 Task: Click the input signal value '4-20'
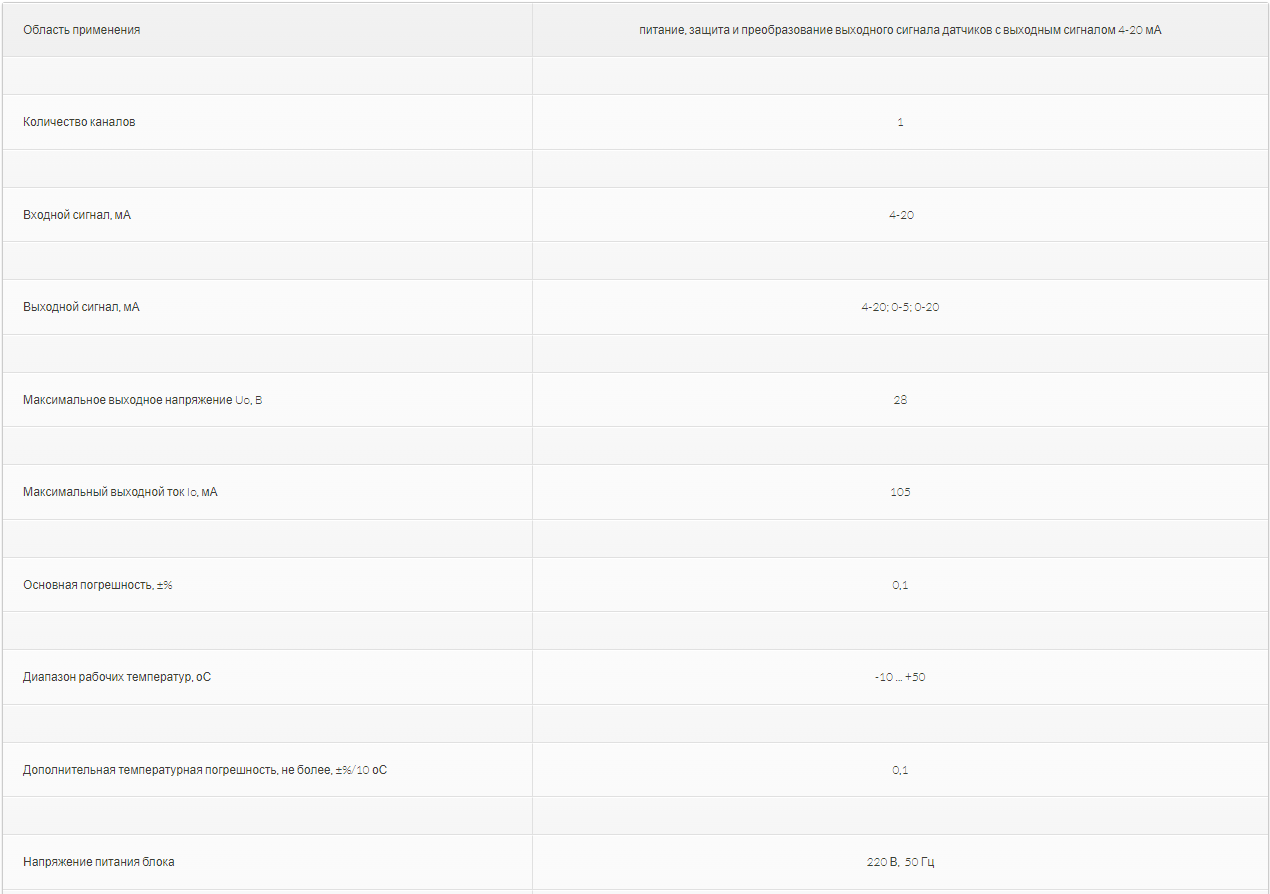coord(901,215)
